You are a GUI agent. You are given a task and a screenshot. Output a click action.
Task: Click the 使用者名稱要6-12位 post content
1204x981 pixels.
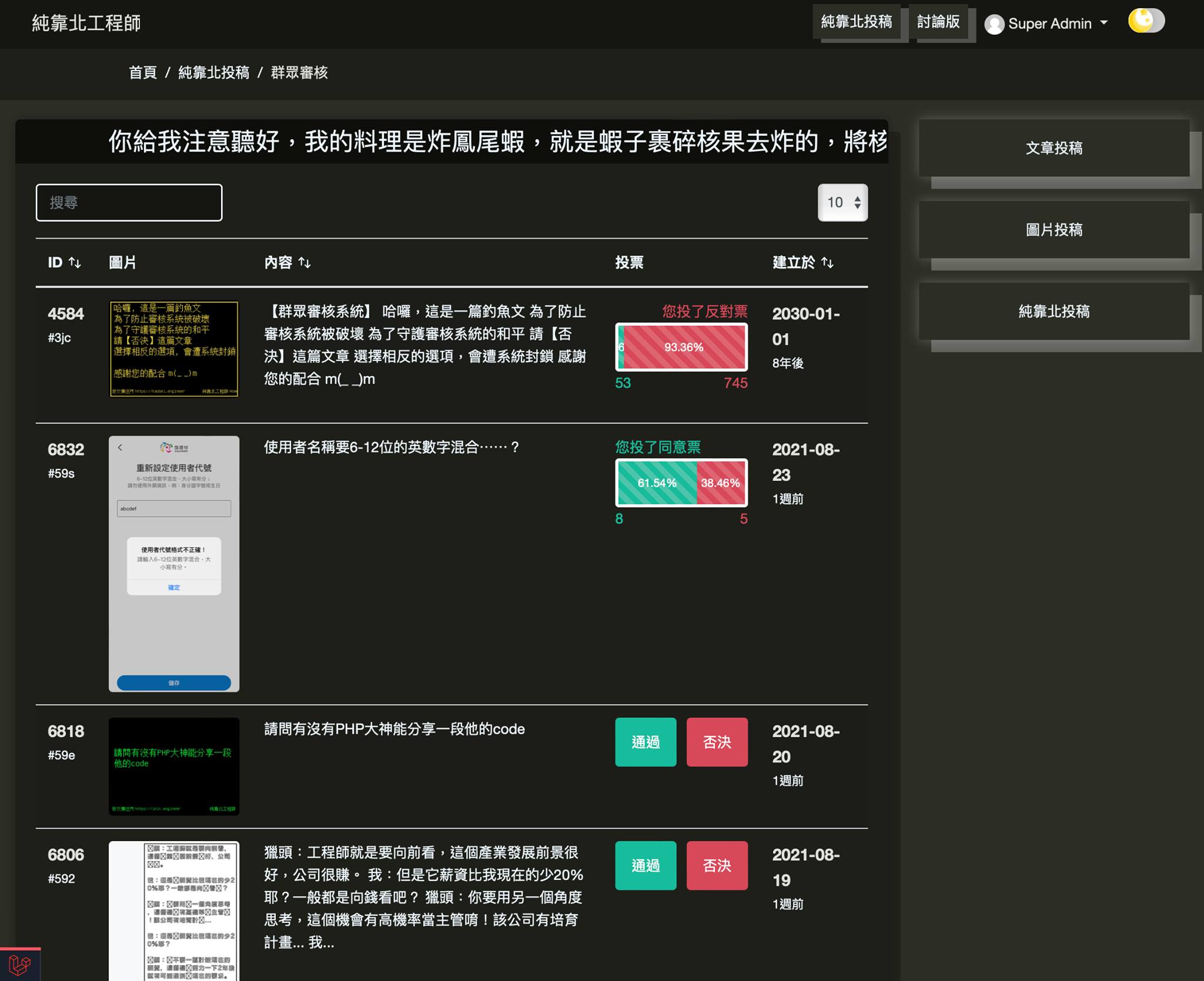(x=392, y=448)
